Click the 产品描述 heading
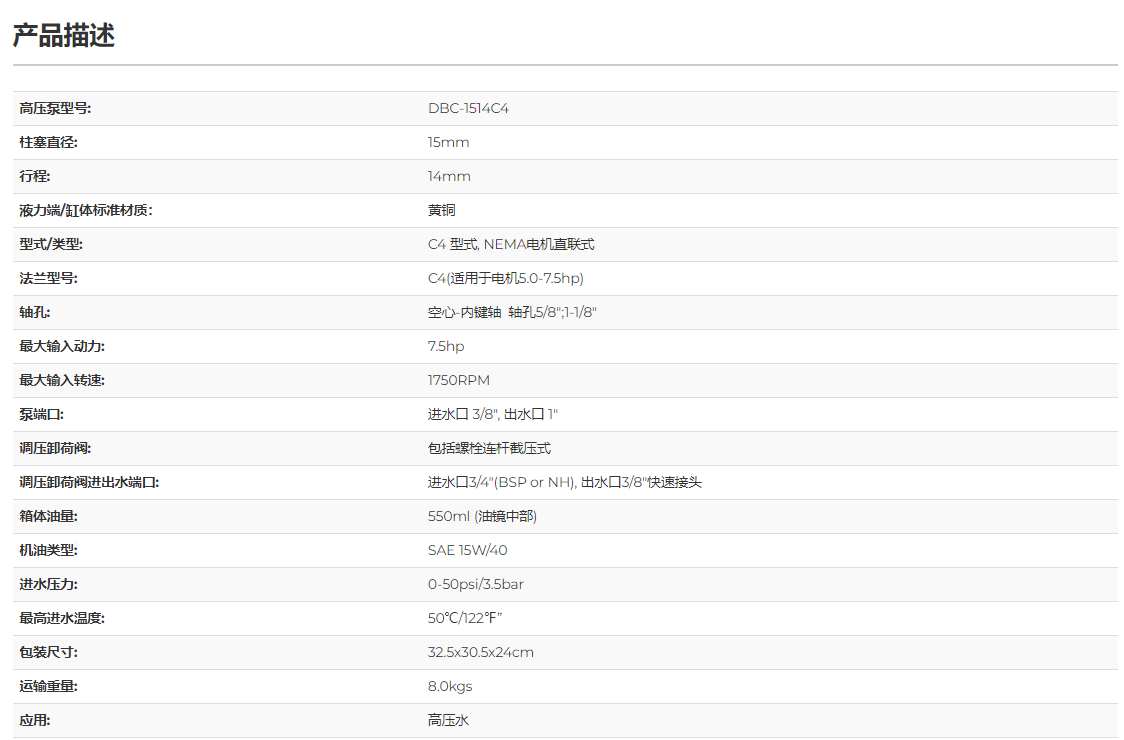Screen dimensions: 1124x740 pyautogui.click(x=64, y=36)
